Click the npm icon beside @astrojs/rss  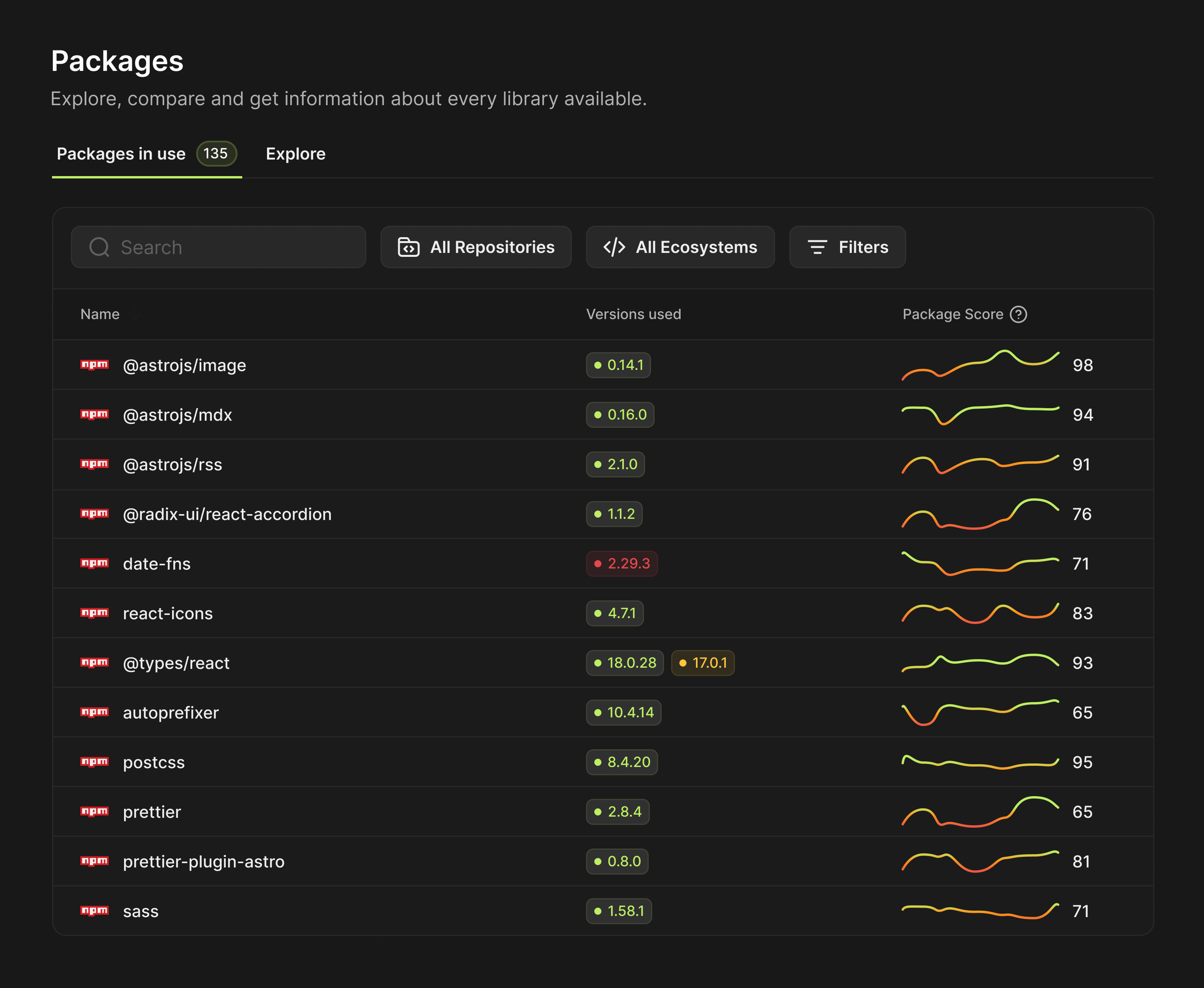95,464
